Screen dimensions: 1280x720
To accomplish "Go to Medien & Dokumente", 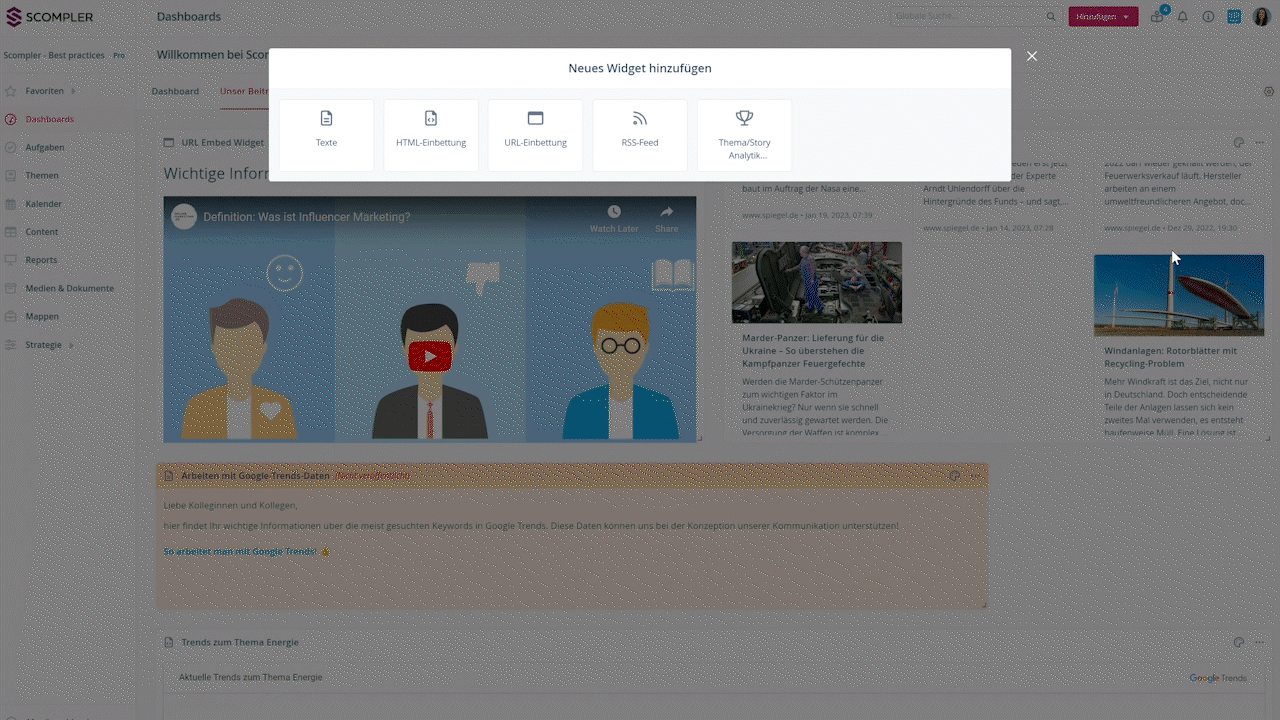I will [x=69, y=288].
